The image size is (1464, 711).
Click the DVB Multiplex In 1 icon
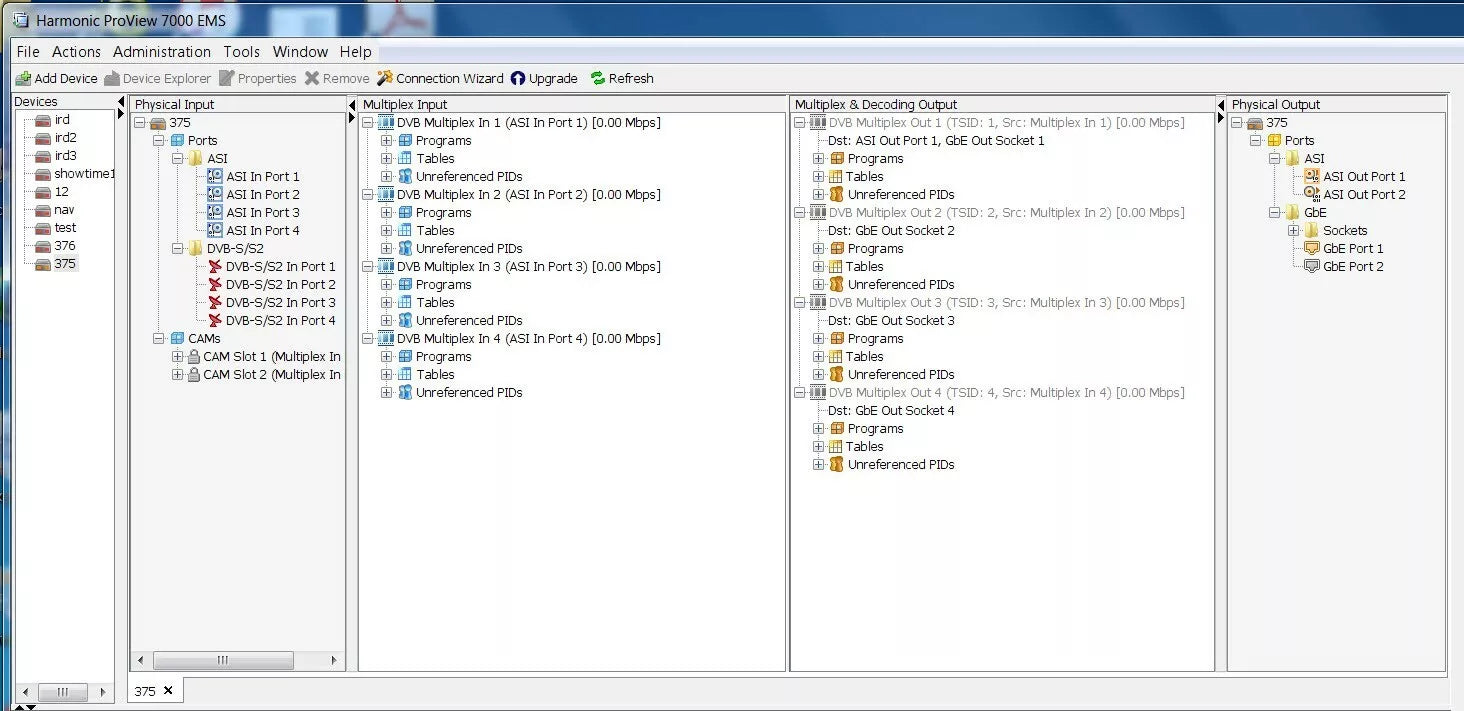click(386, 122)
